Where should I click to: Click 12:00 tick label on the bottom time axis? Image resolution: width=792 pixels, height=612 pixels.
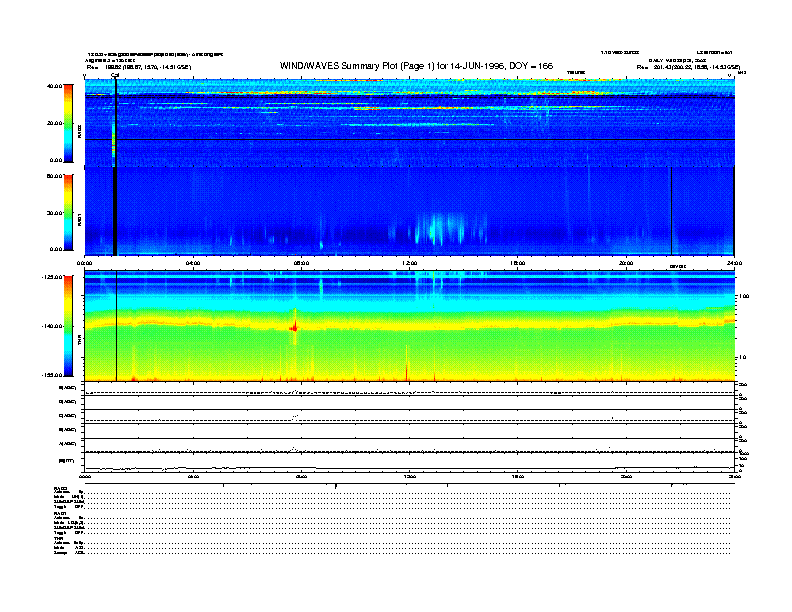[410, 477]
